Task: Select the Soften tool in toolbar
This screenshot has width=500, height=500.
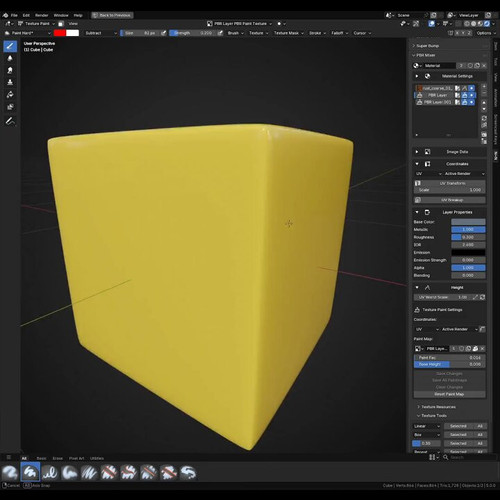Action: 10,58
